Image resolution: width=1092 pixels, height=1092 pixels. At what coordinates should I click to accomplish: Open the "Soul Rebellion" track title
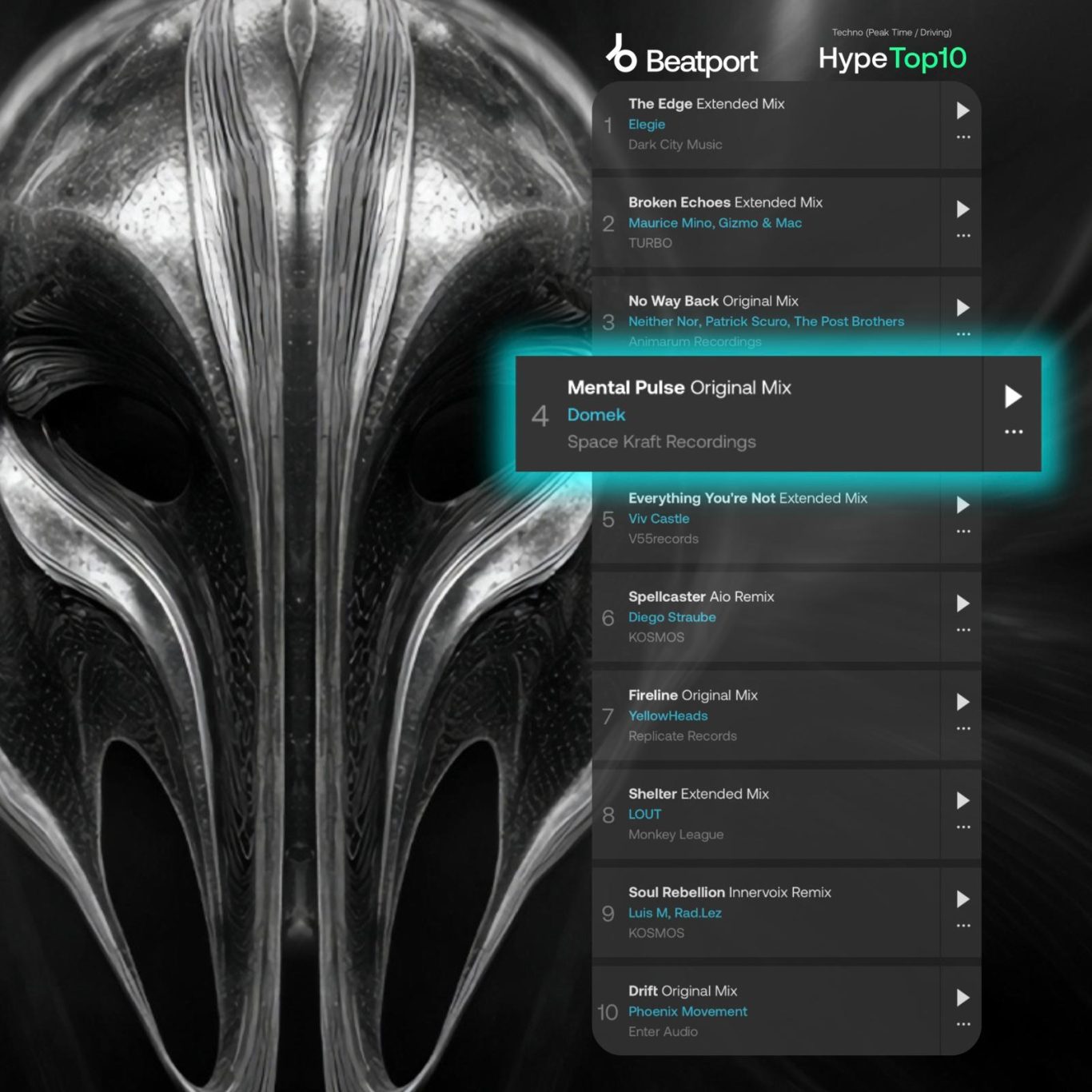tap(676, 892)
